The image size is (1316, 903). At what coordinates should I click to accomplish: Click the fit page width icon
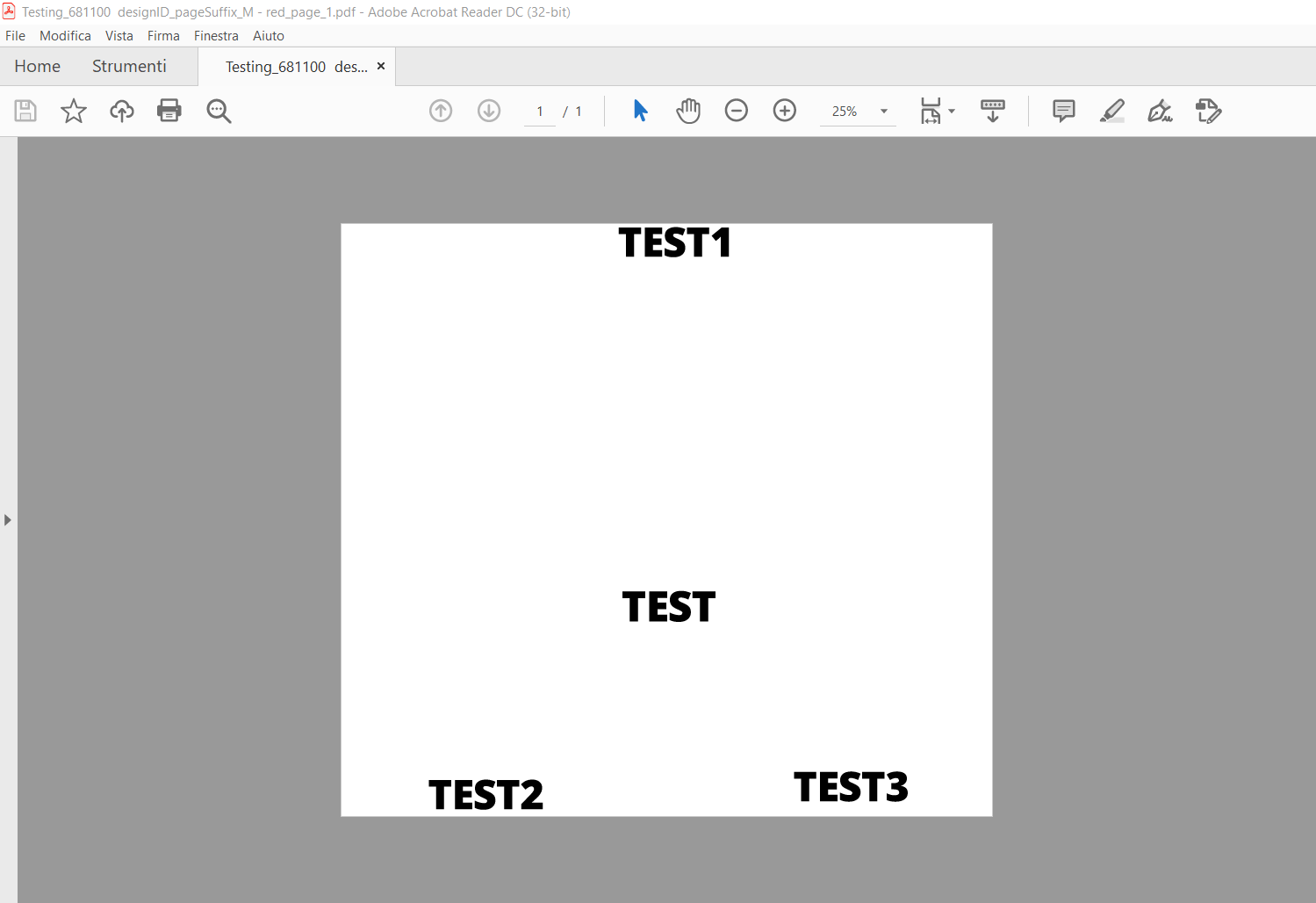click(x=931, y=111)
